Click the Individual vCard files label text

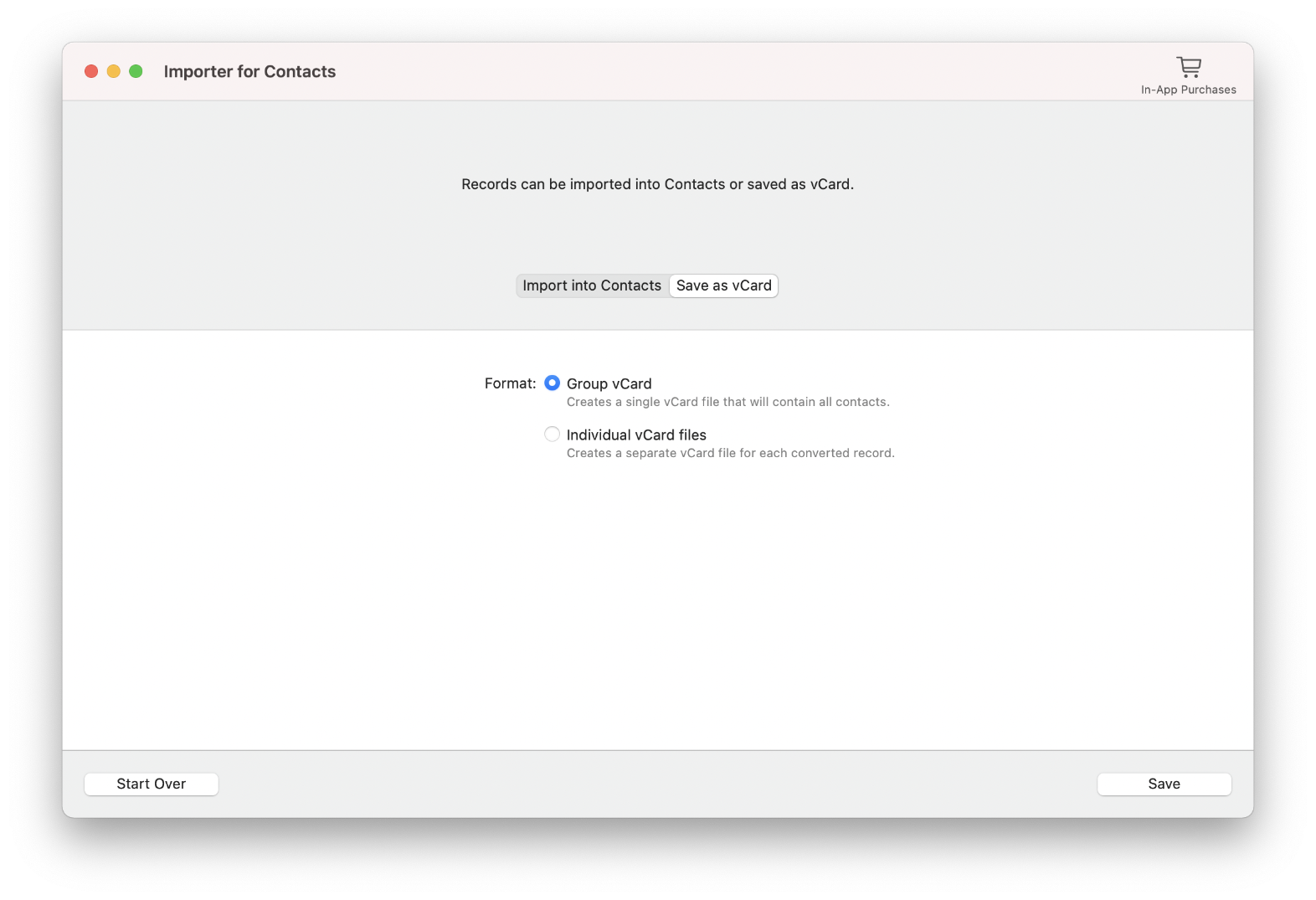coord(636,435)
